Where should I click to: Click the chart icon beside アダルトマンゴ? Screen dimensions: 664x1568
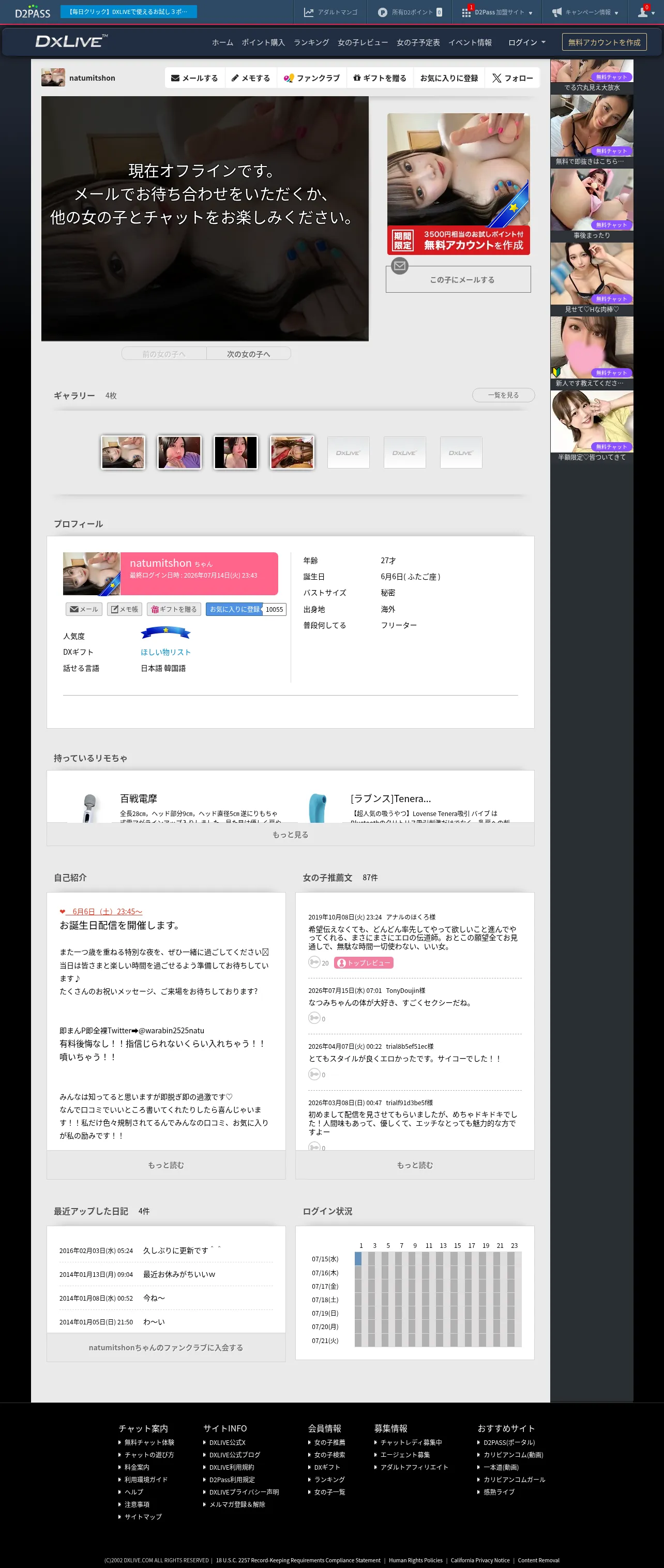[x=309, y=12]
